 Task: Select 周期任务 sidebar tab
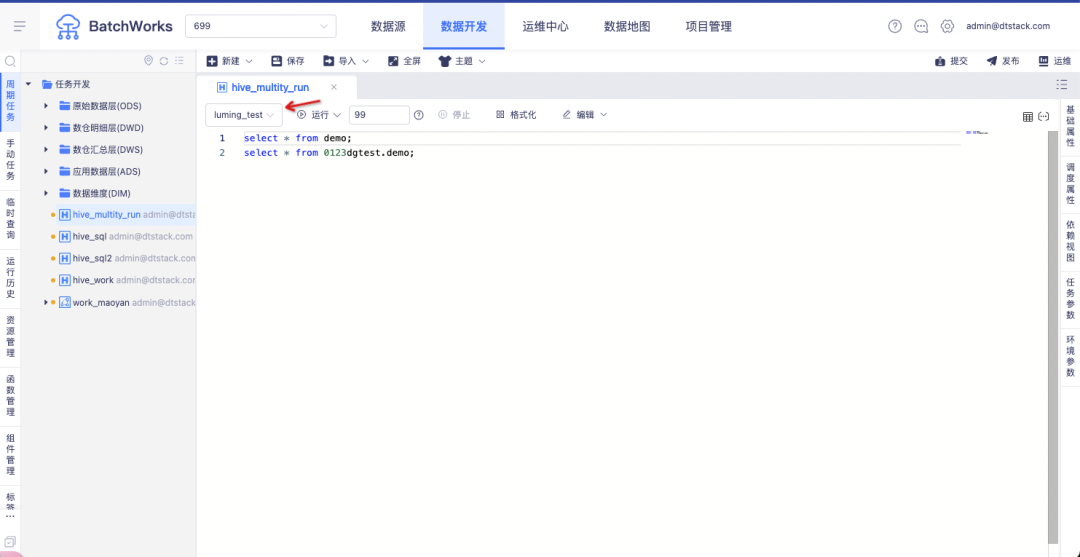(10, 101)
